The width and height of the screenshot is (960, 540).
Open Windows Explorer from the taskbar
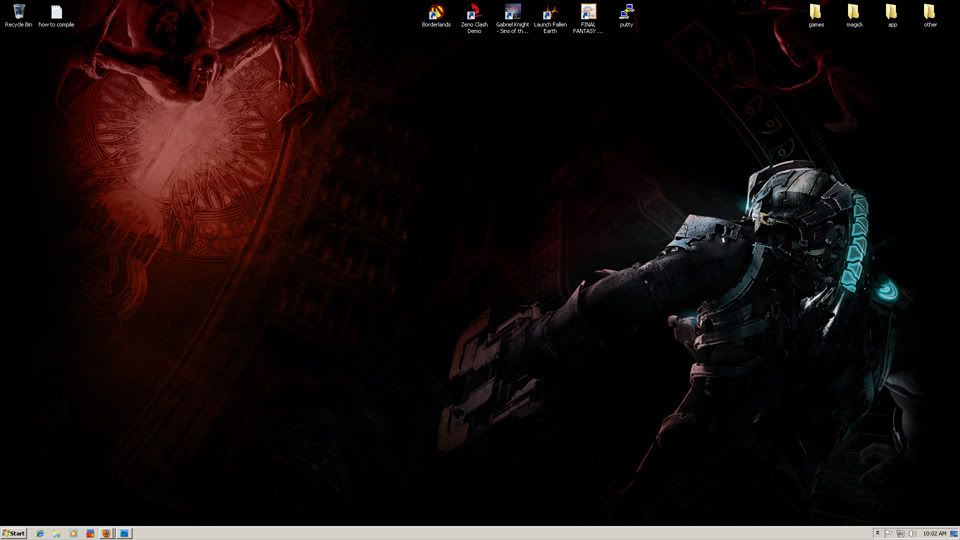pos(57,534)
